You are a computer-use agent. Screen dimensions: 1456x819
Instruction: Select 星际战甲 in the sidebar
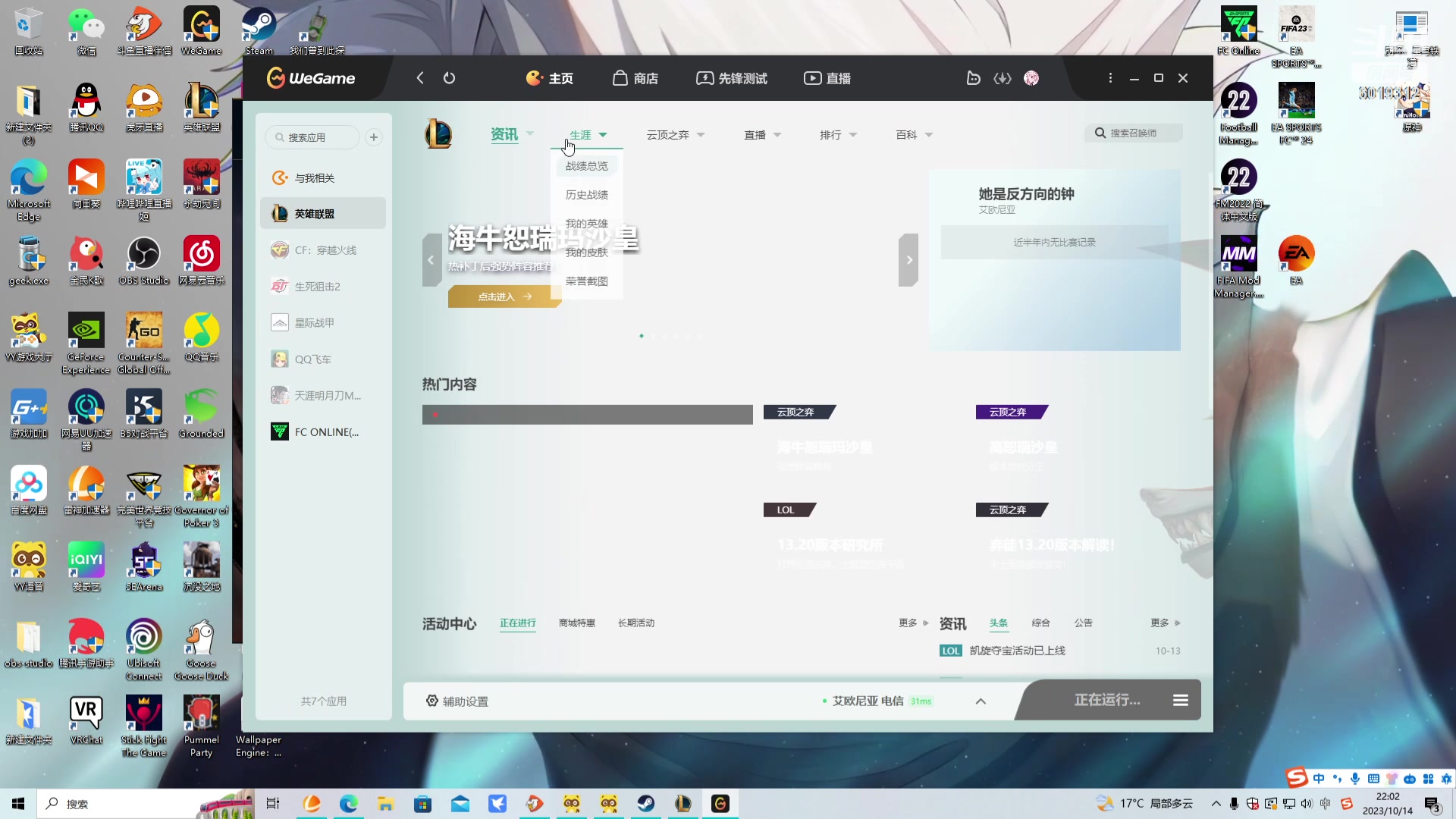(323, 323)
